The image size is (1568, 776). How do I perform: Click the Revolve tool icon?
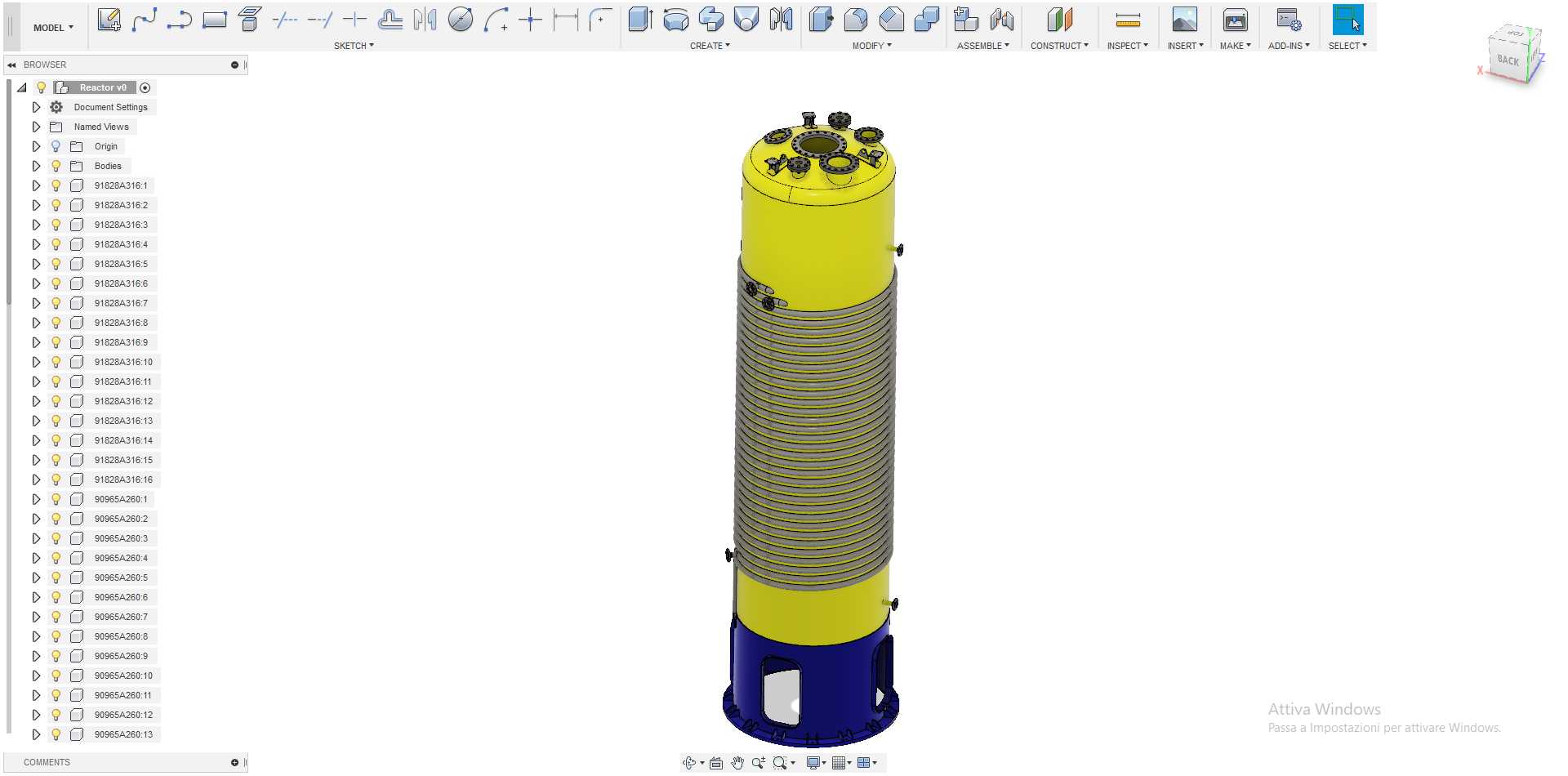click(675, 20)
